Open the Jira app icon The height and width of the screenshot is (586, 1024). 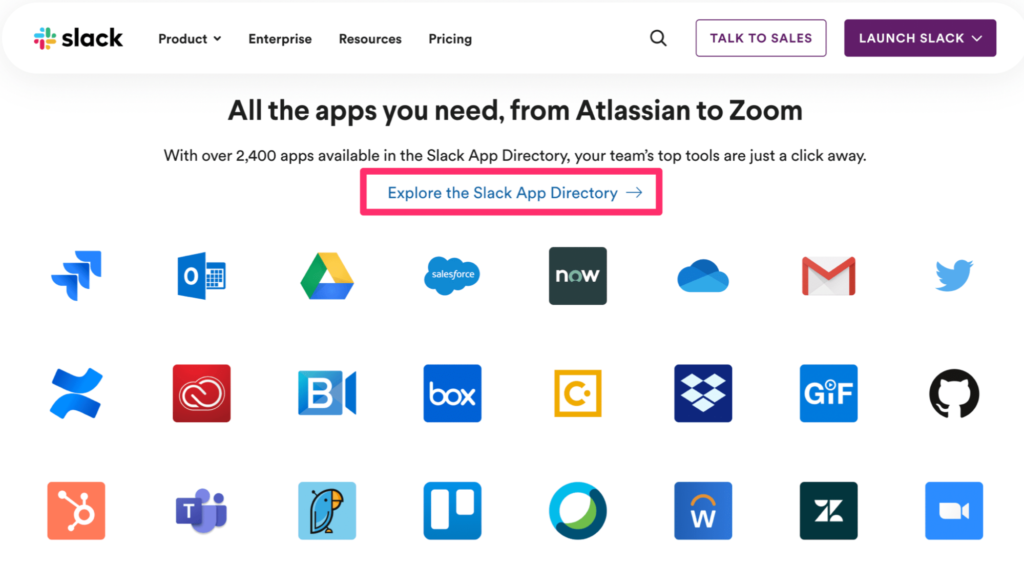(x=76, y=275)
